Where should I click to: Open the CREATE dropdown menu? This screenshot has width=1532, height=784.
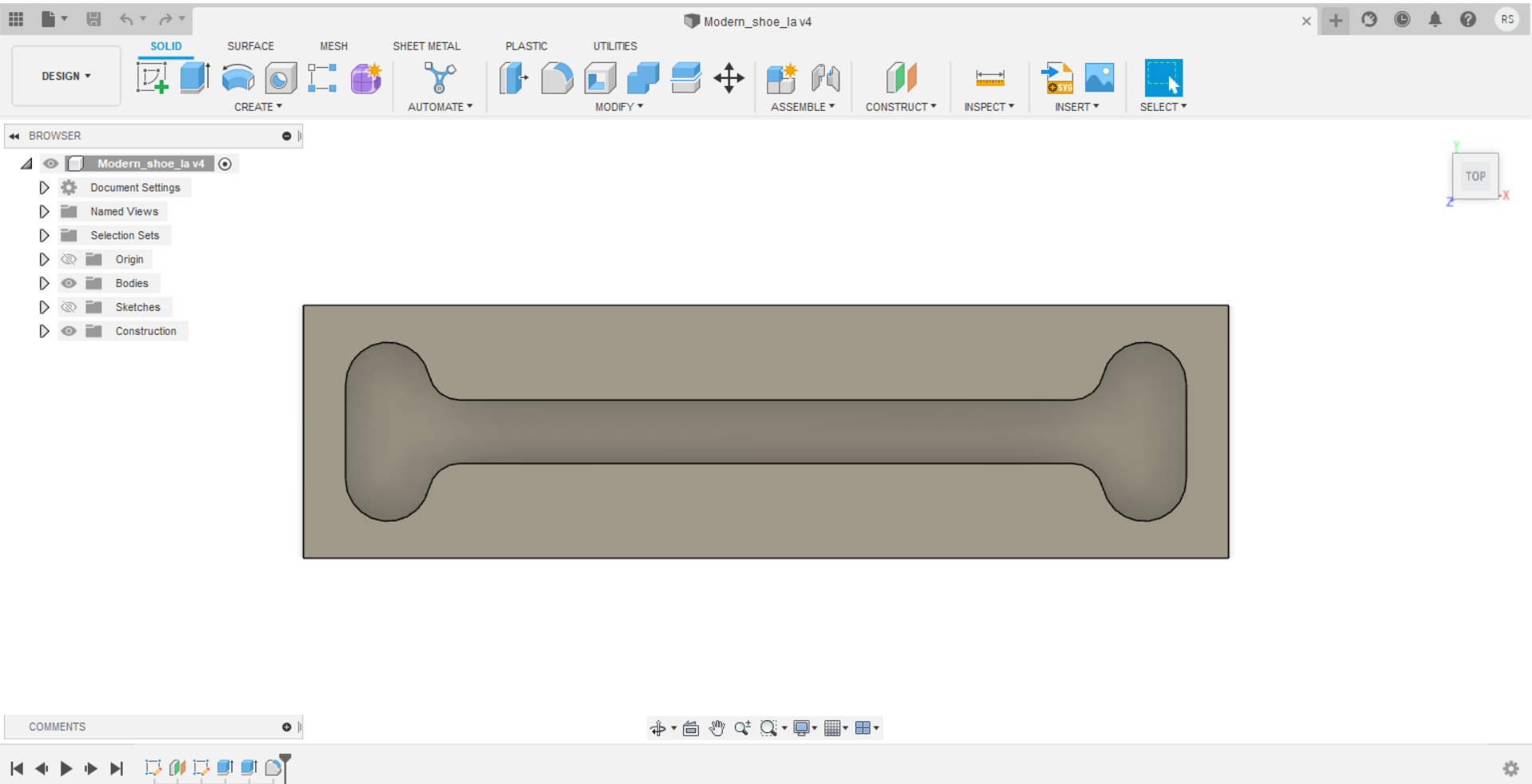[x=257, y=106]
